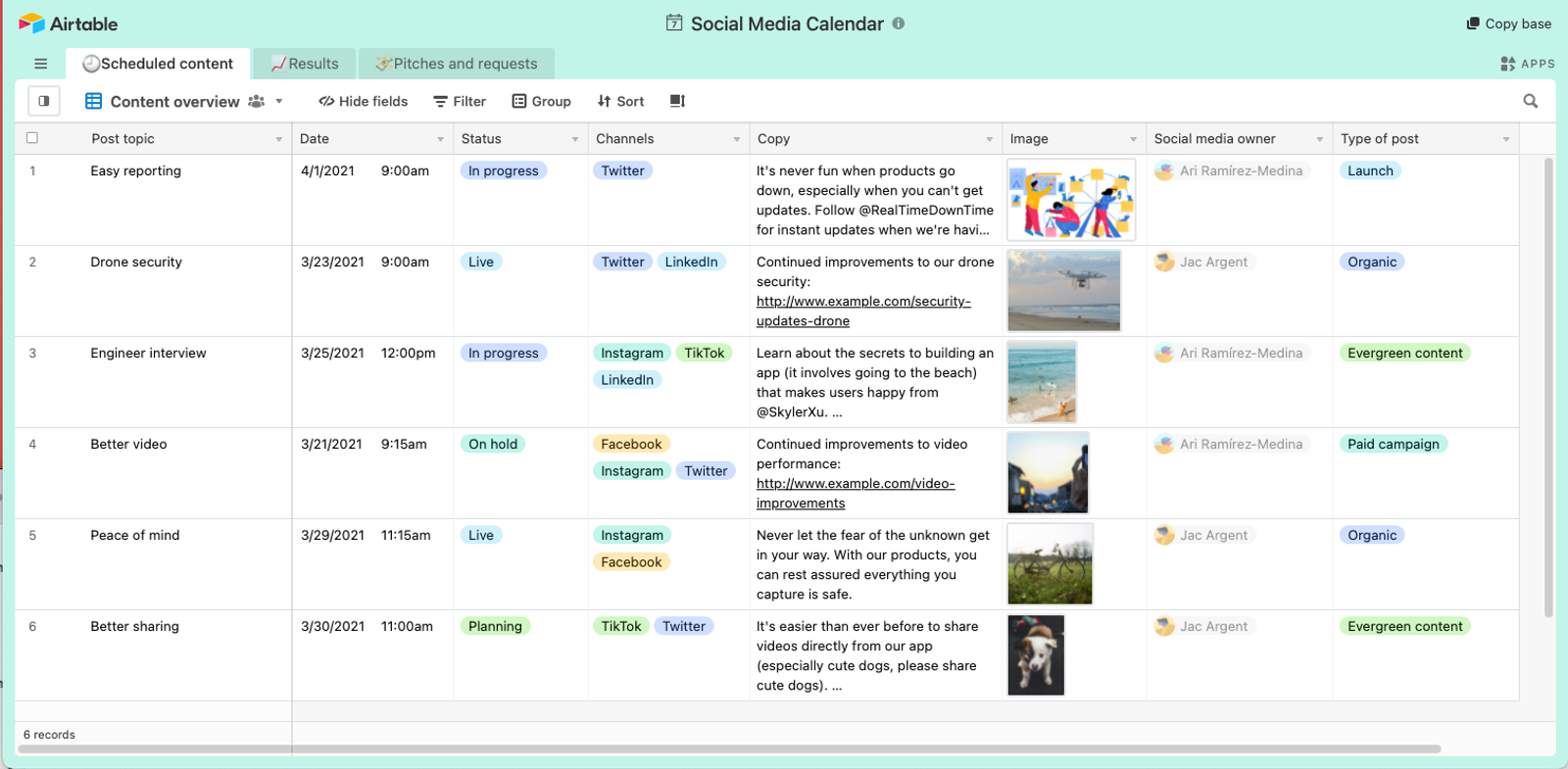The image size is (1568, 769).
Task: Open the row height icon
Action: pyautogui.click(x=677, y=101)
